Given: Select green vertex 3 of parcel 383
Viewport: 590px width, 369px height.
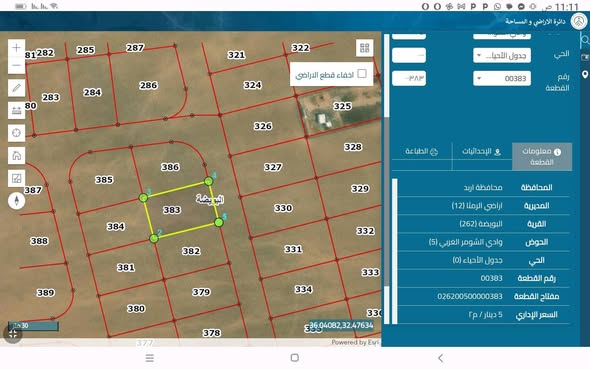Looking at the screenshot, I should [143, 197].
